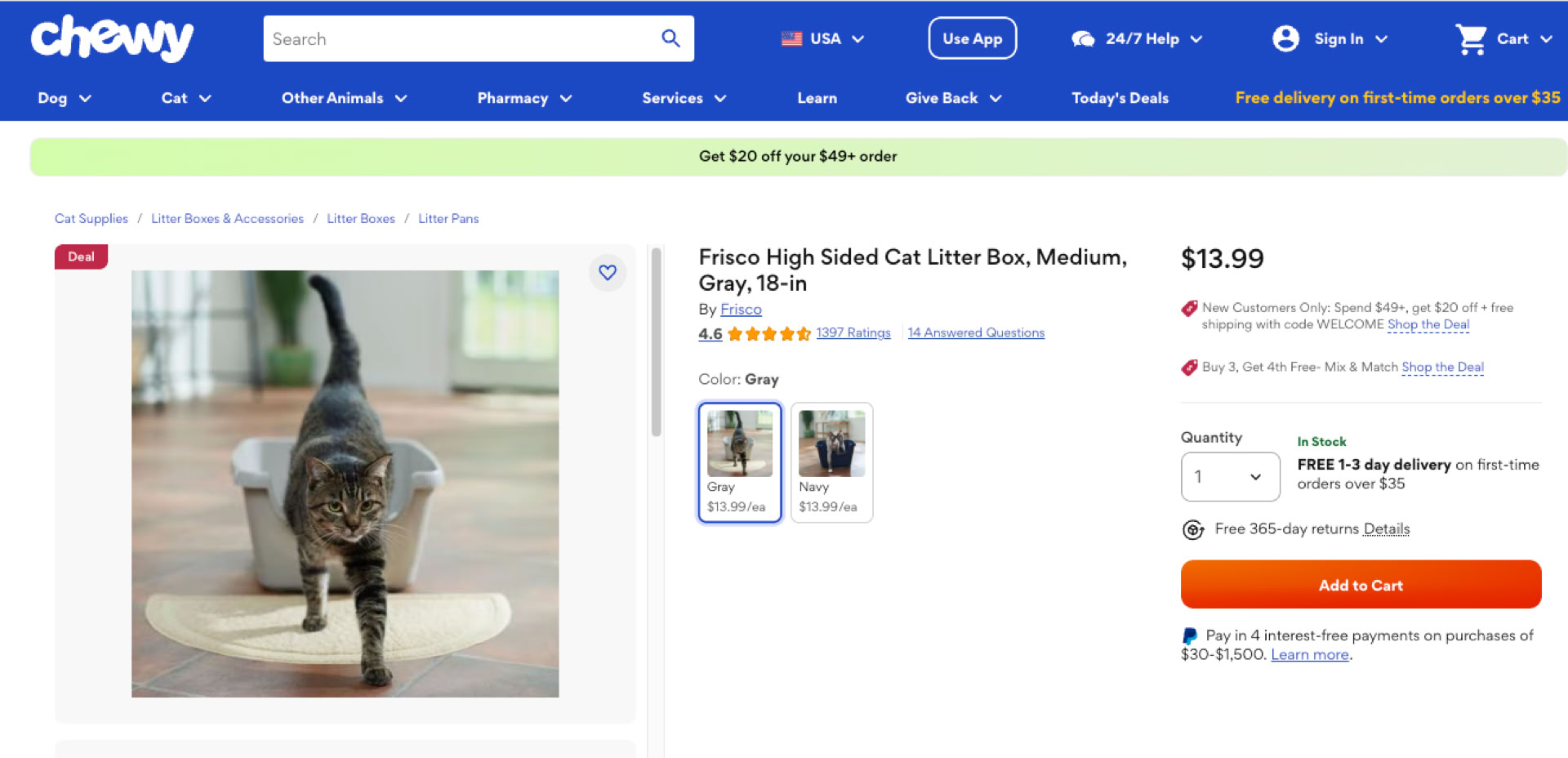
Task: Open the Pharmacy menu
Action: pyautogui.click(x=524, y=98)
